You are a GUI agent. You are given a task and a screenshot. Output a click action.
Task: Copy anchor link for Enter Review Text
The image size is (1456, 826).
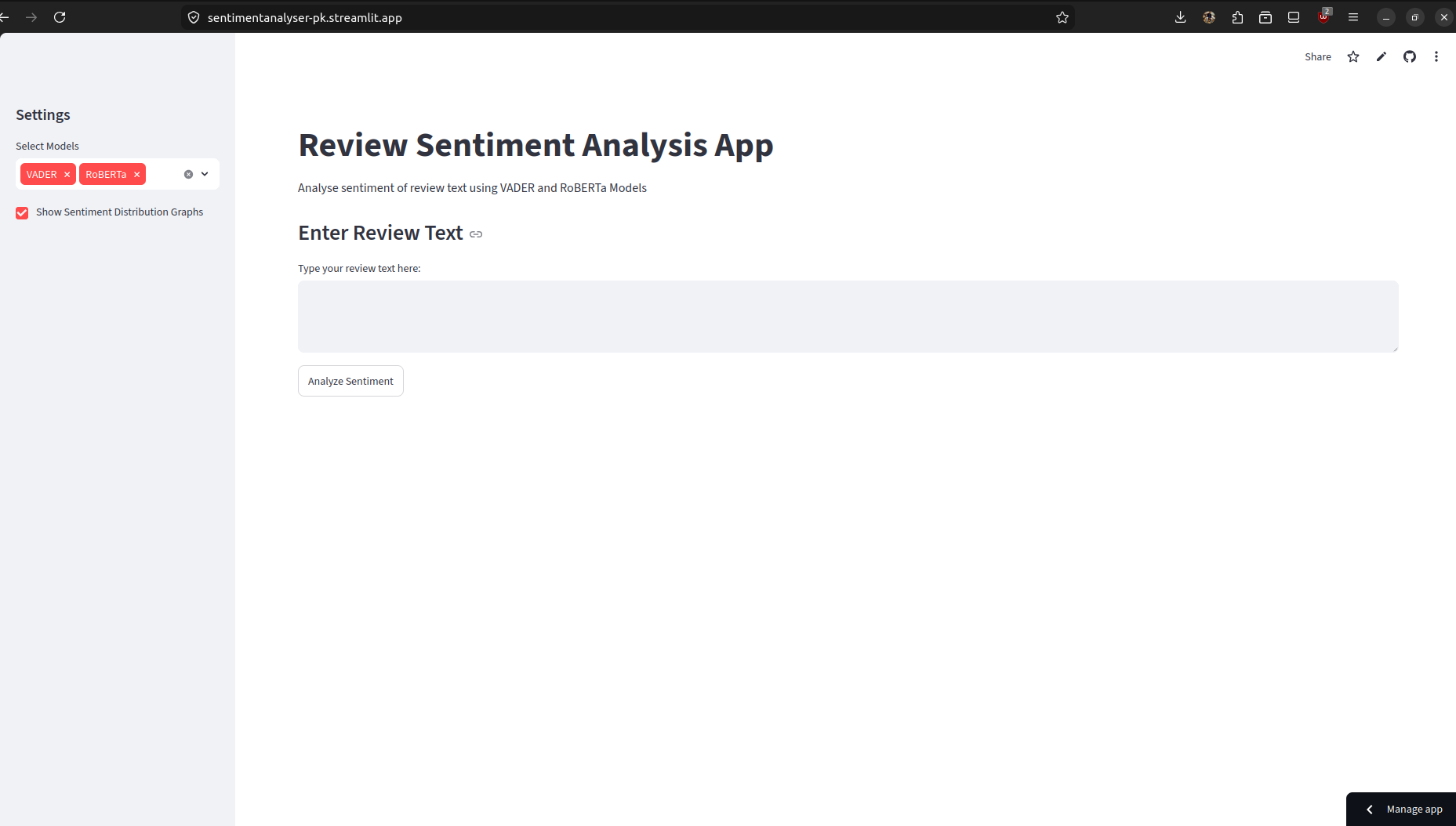(476, 234)
